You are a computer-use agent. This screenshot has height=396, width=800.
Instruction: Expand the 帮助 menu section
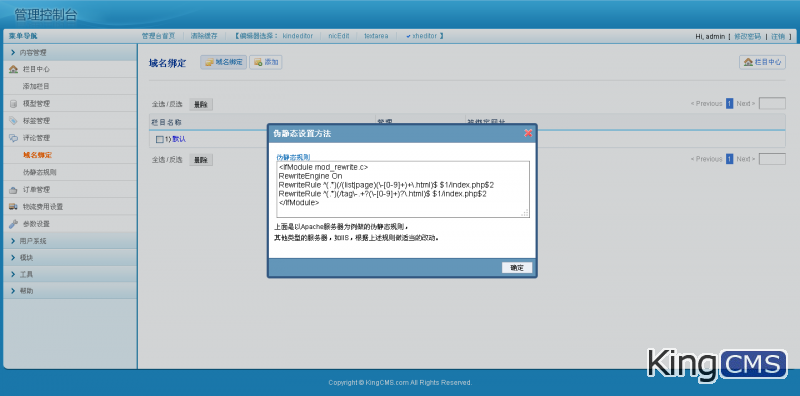tap(70, 291)
